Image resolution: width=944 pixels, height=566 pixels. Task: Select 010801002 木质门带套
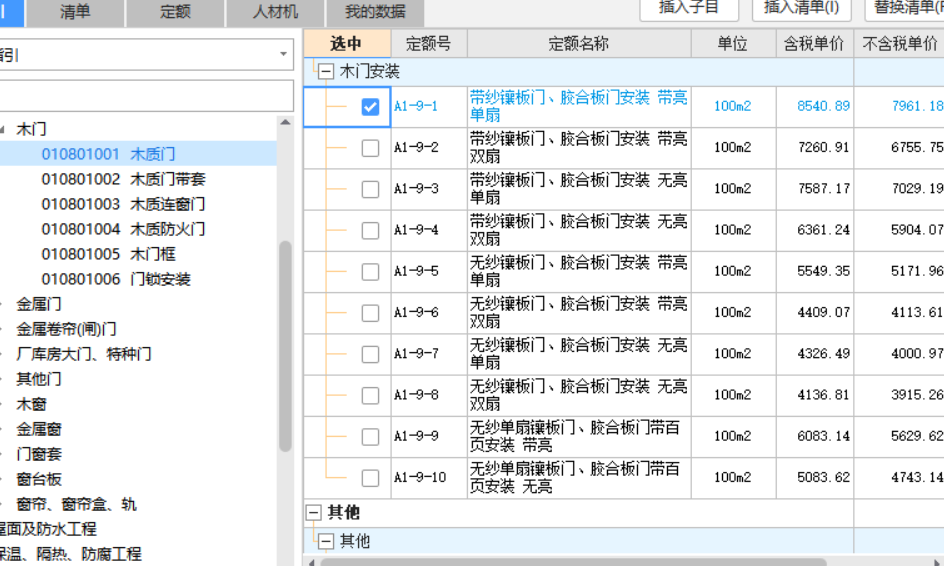coord(123,179)
